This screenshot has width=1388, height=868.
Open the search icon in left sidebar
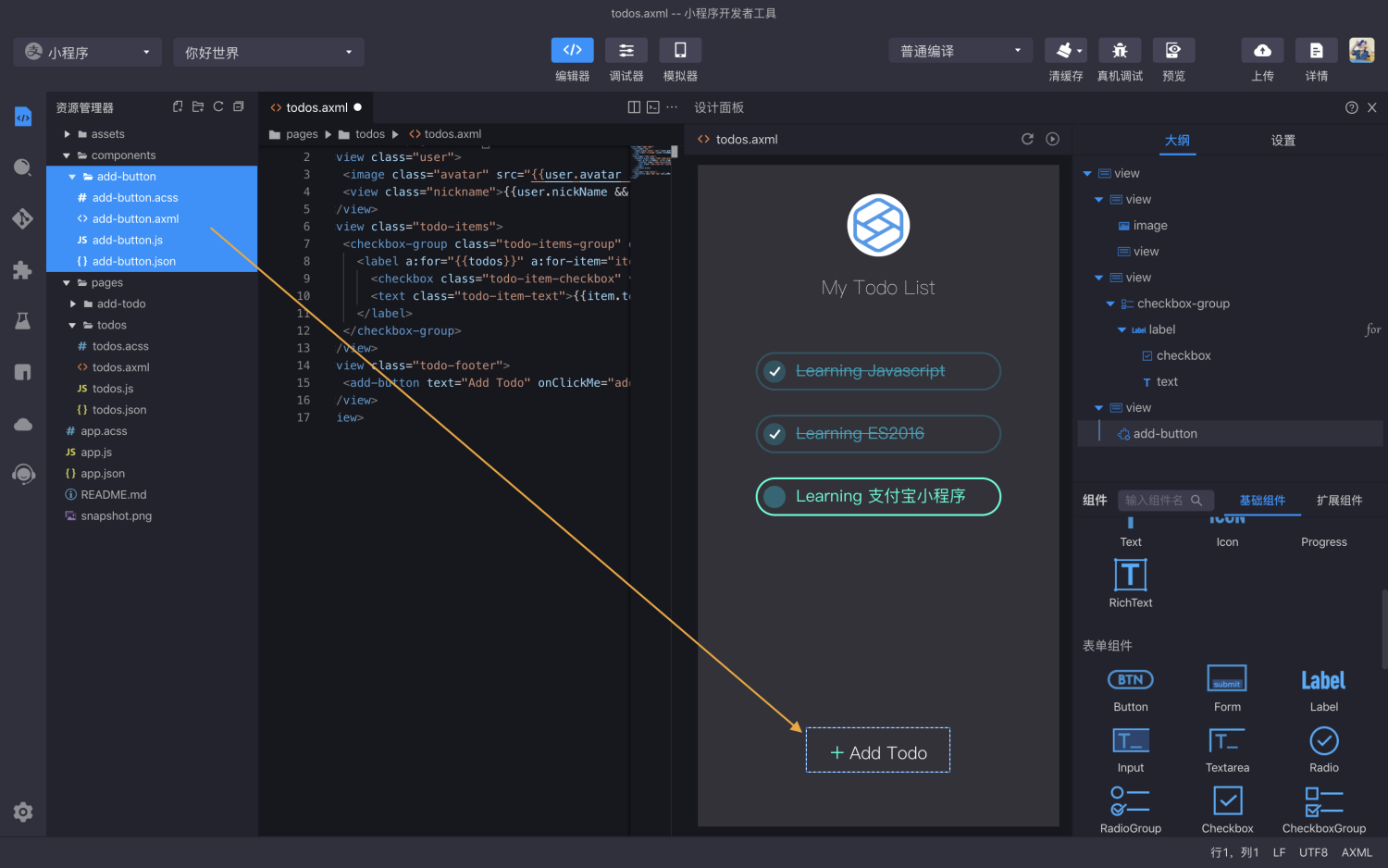pos(23,167)
